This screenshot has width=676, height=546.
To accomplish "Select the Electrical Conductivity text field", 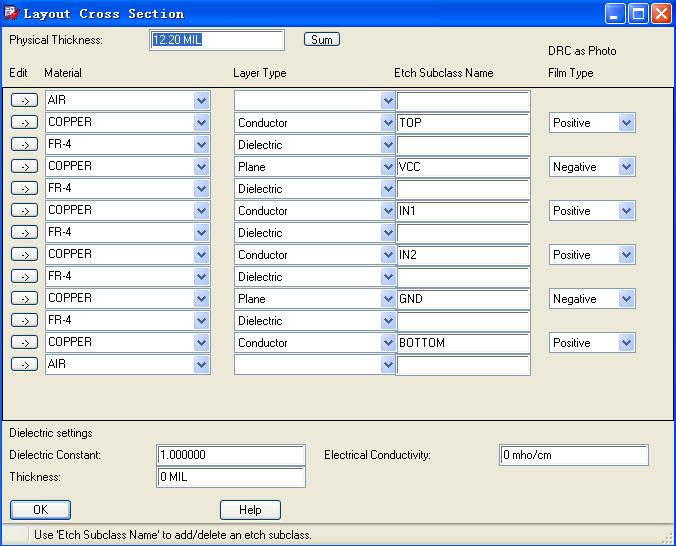I will coord(573,455).
